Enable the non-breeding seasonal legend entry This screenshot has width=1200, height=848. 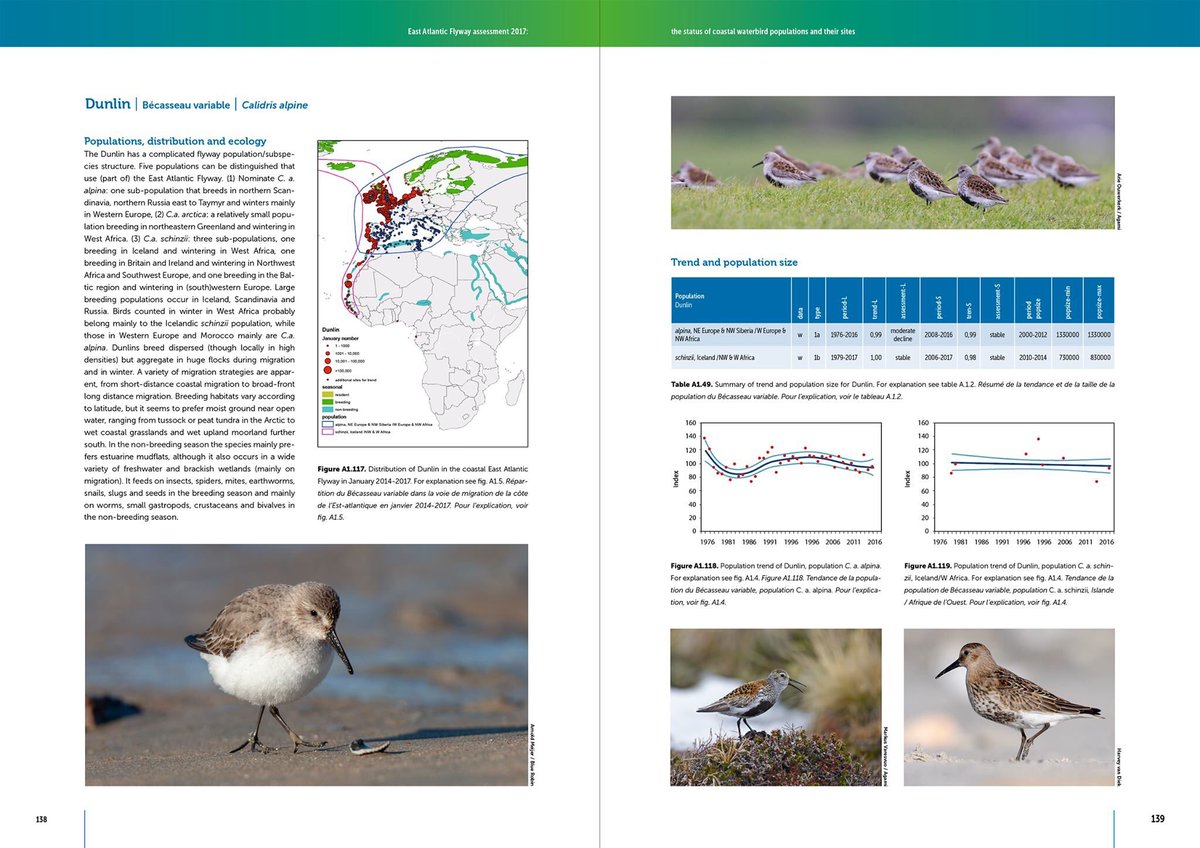tap(327, 409)
